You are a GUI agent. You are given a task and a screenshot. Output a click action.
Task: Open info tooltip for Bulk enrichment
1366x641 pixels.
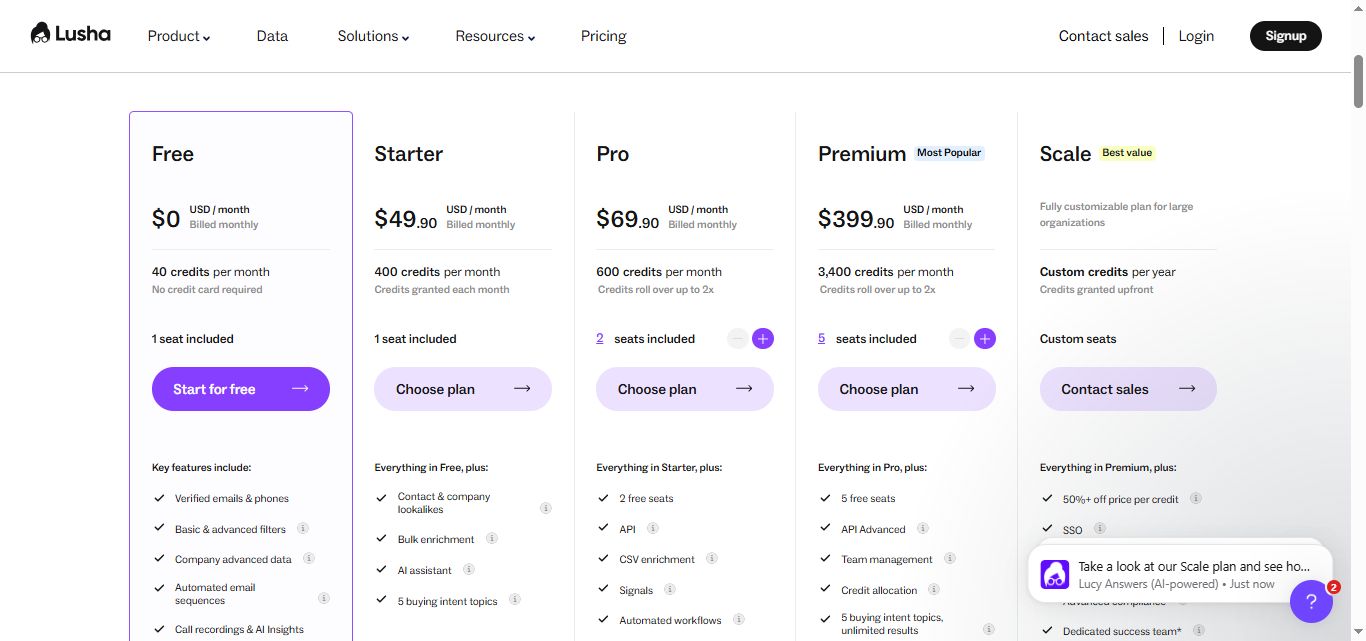[491, 539]
